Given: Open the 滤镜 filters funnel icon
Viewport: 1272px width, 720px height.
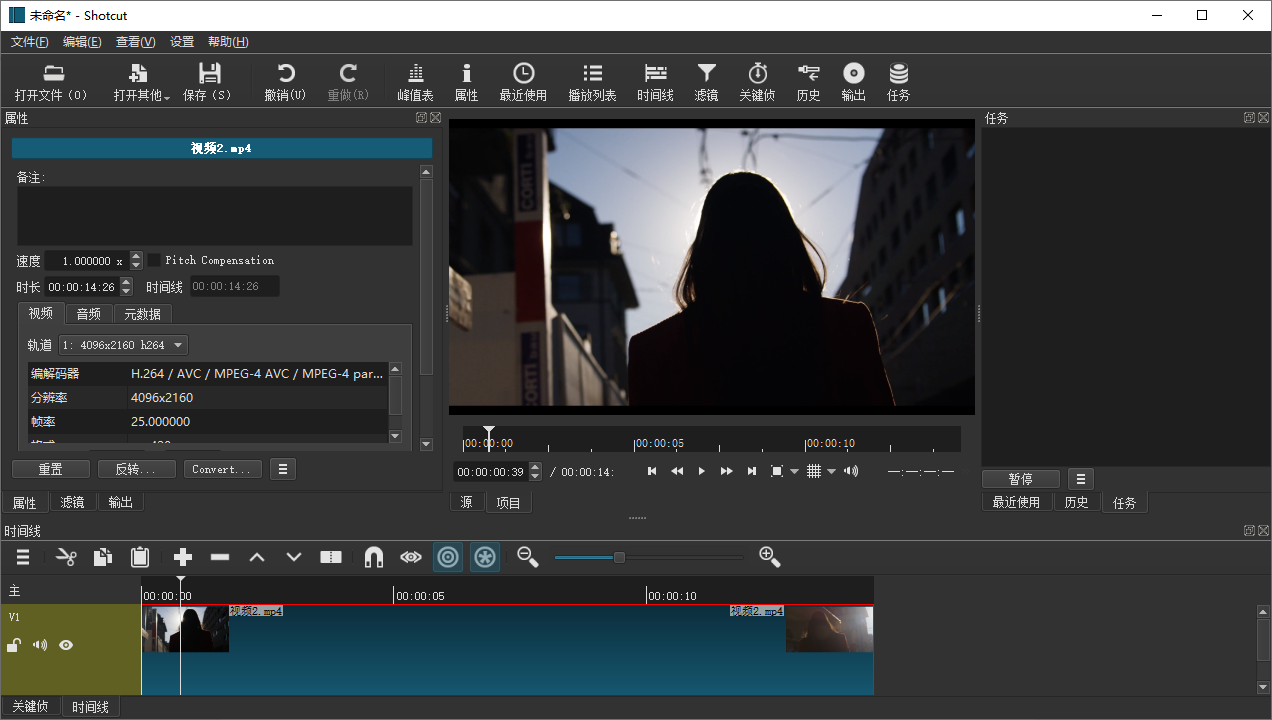Looking at the screenshot, I should 706,82.
